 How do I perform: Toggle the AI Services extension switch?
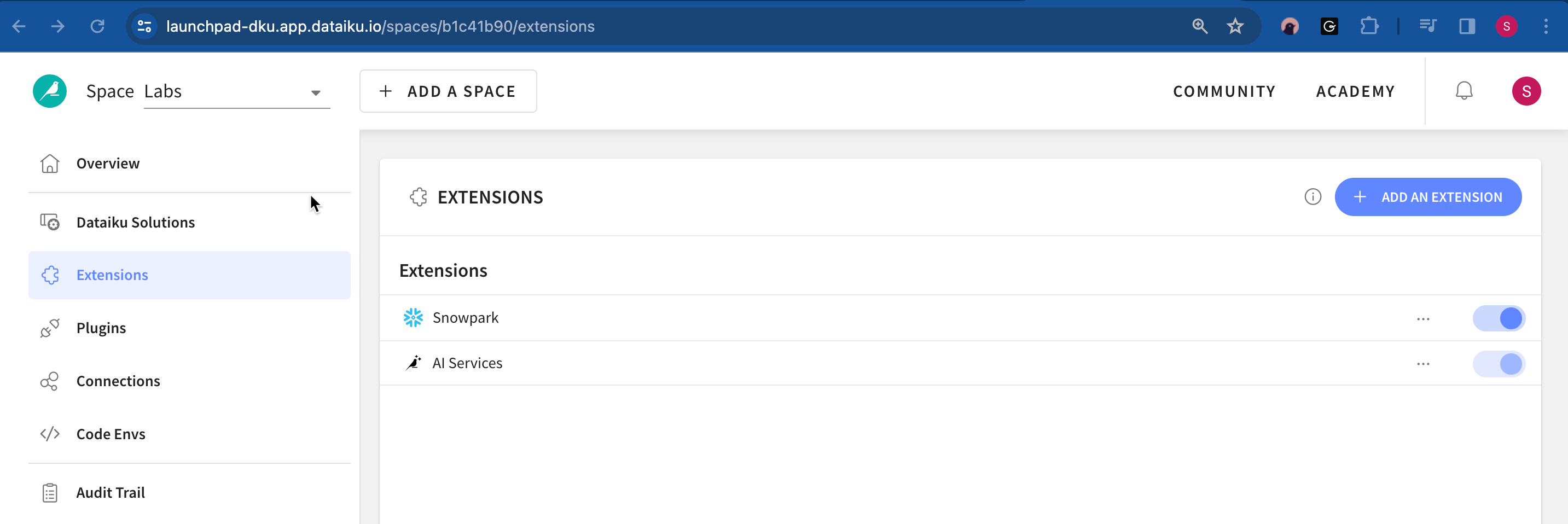click(1499, 364)
